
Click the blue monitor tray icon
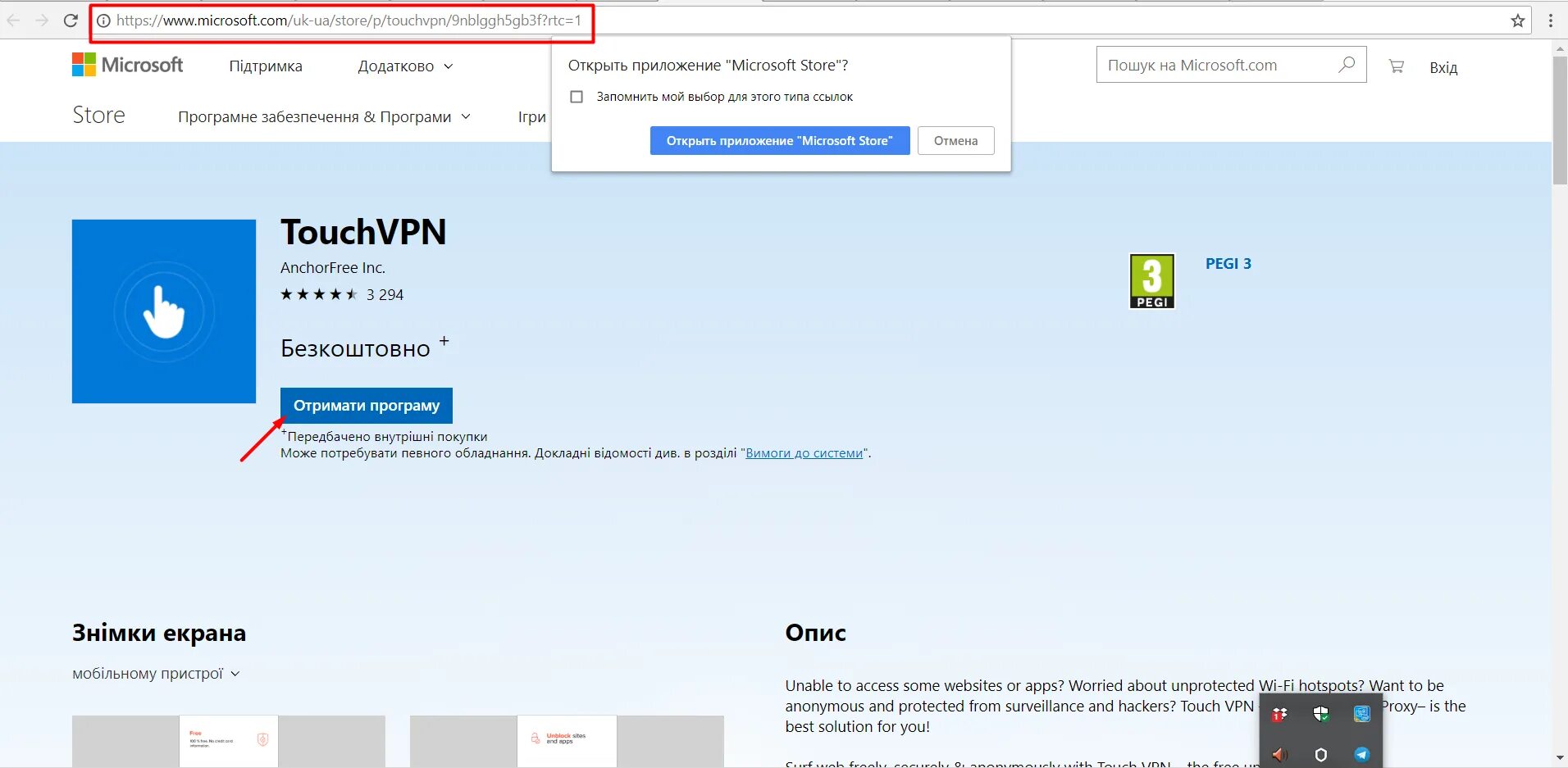pos(1361,714)
